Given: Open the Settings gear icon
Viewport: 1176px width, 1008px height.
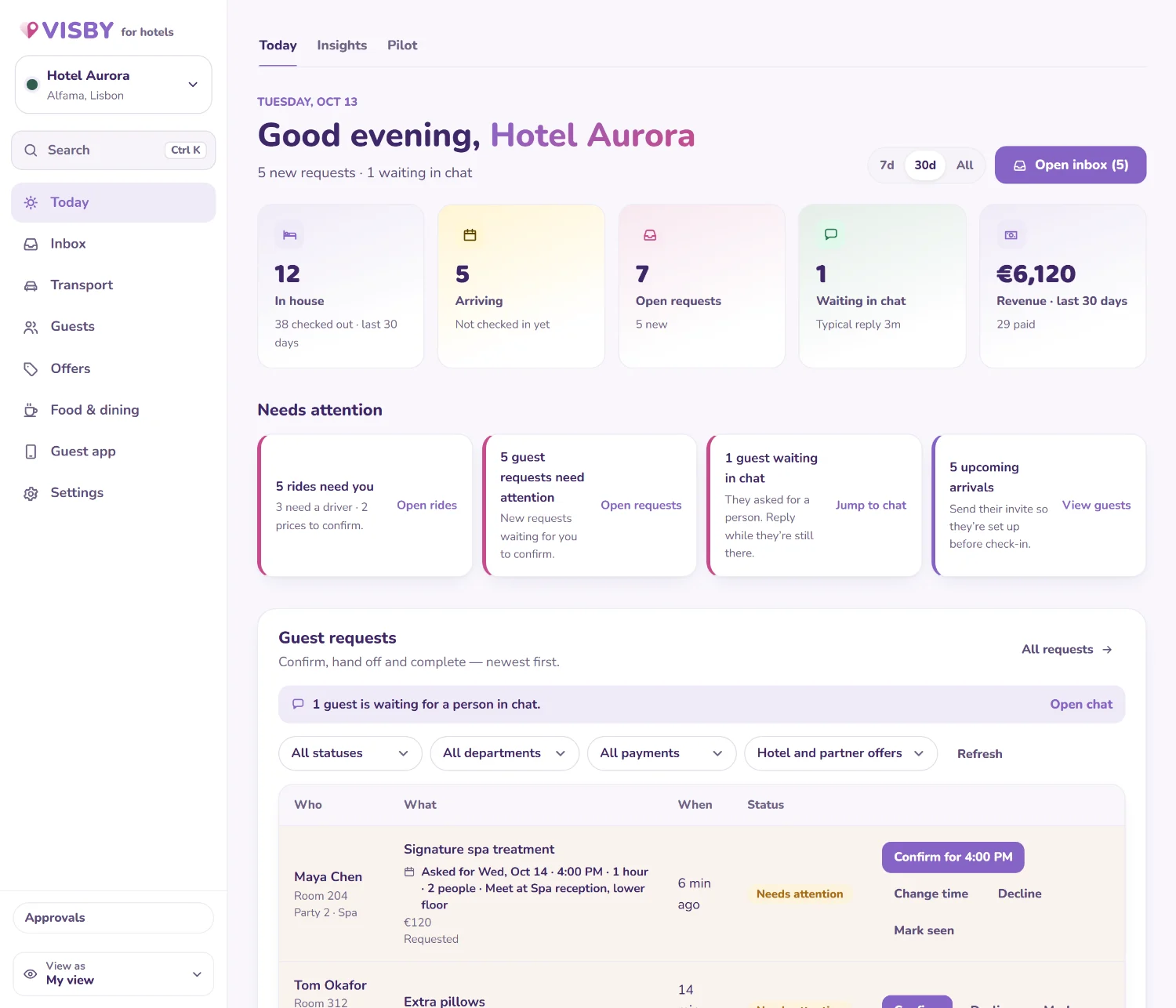Looking at the screenshot, I should pos(31,493).
